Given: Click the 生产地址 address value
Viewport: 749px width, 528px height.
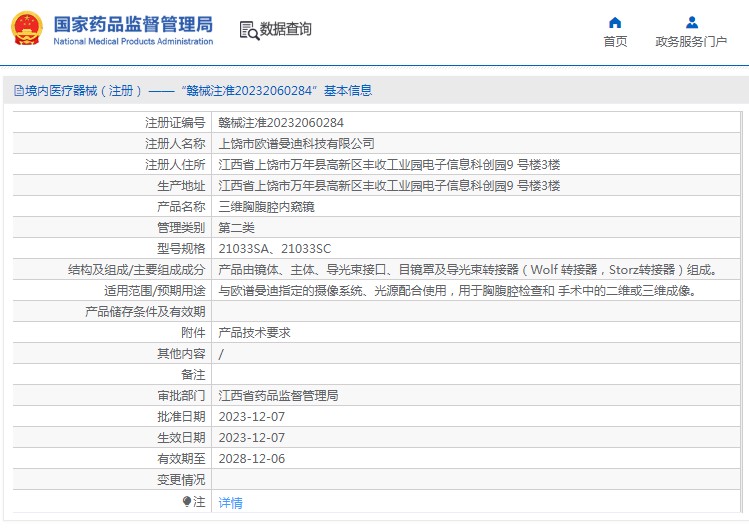Looking at the screenshot, I should [389, 186].
